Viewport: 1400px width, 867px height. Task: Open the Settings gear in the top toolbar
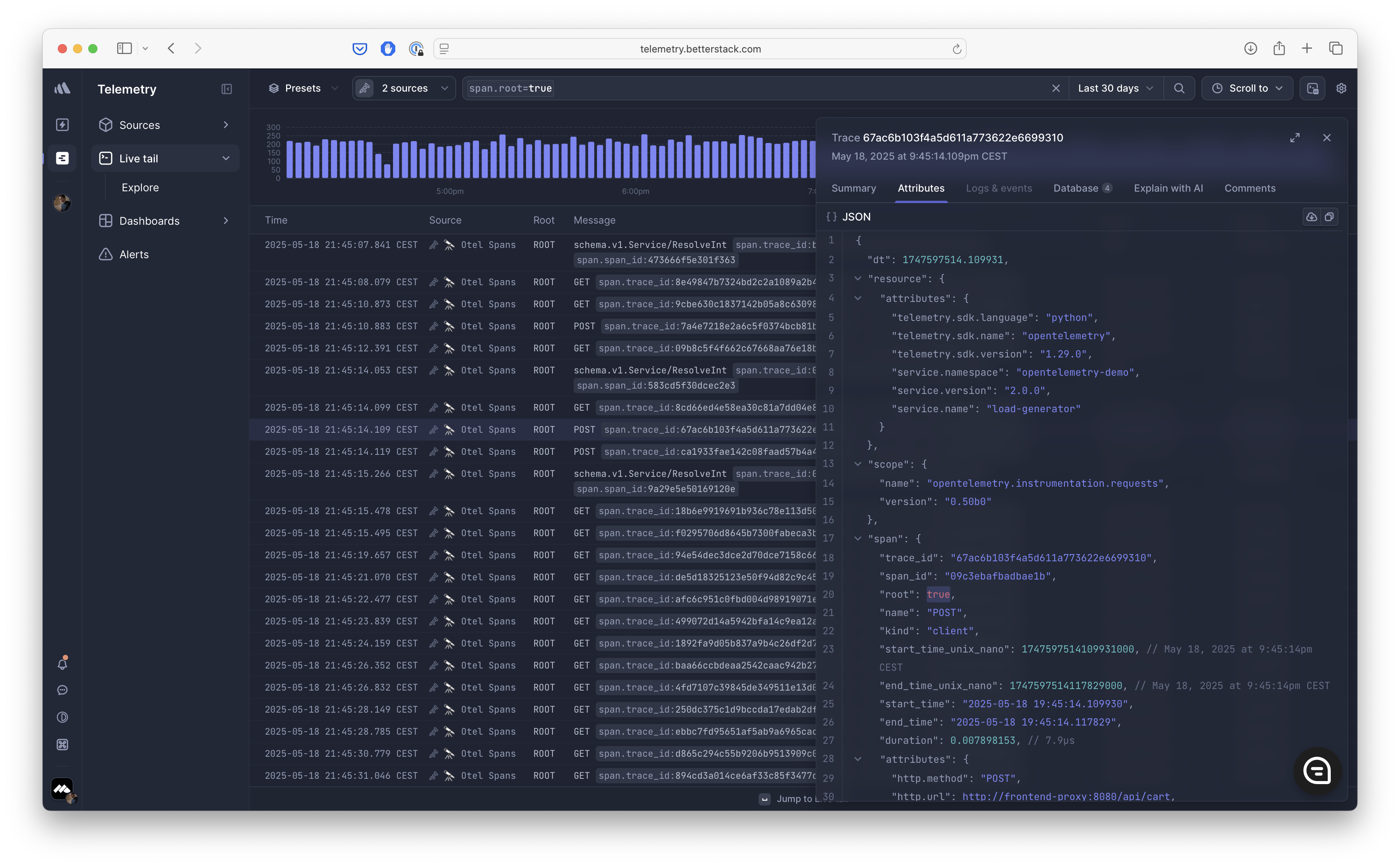click(1341, 88)
